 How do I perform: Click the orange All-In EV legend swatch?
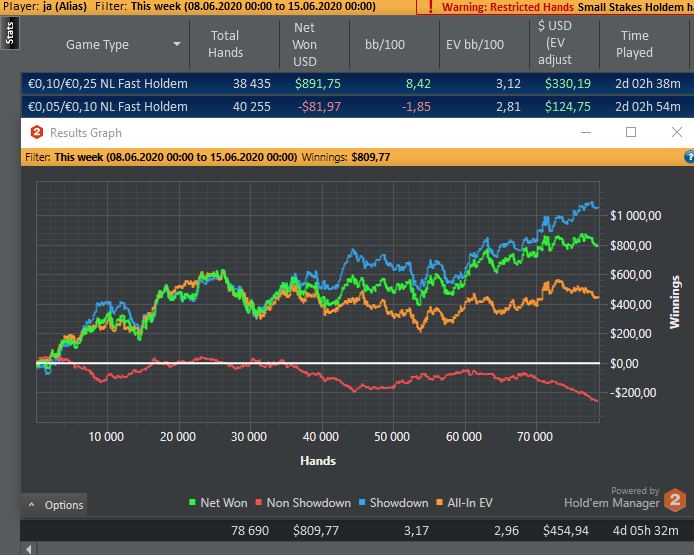[x=440, y=502]
